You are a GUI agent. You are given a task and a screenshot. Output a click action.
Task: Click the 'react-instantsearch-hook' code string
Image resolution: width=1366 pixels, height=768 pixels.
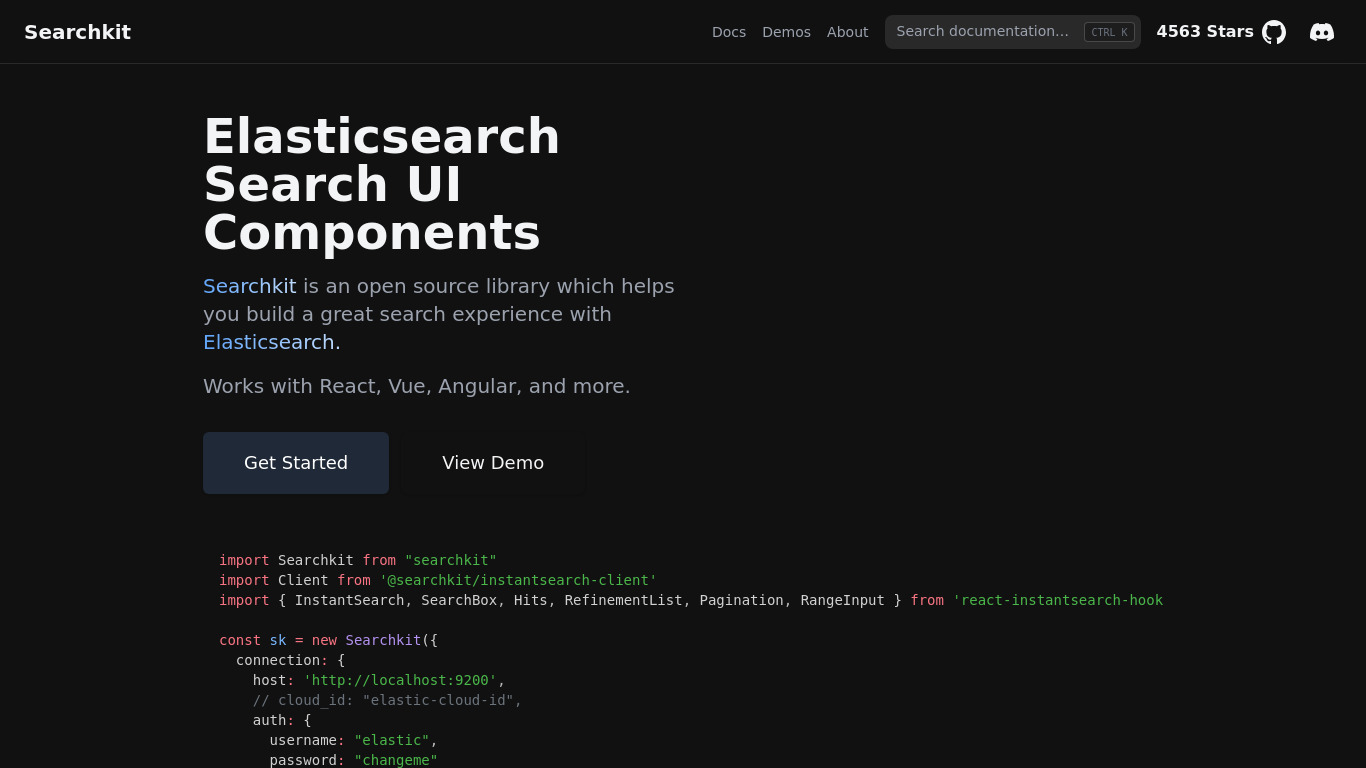point(1058,600)
